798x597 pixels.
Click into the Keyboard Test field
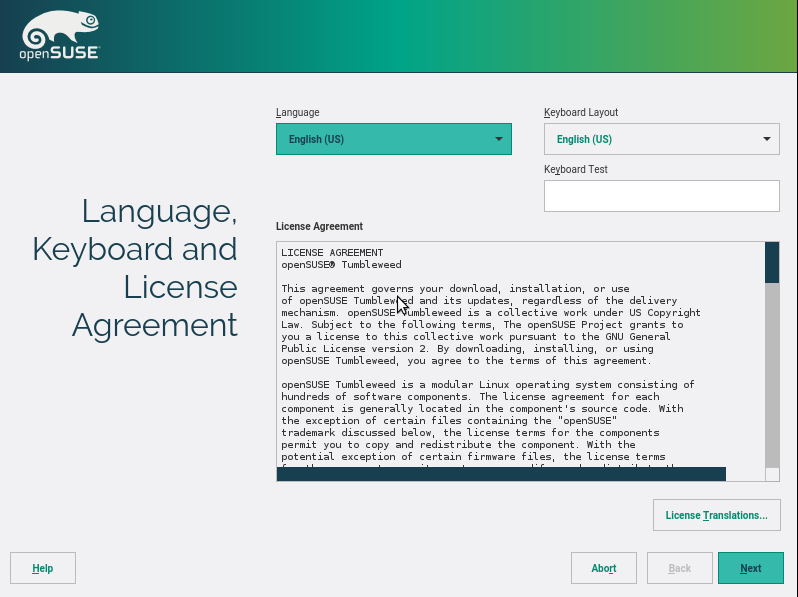pos(662,196)
